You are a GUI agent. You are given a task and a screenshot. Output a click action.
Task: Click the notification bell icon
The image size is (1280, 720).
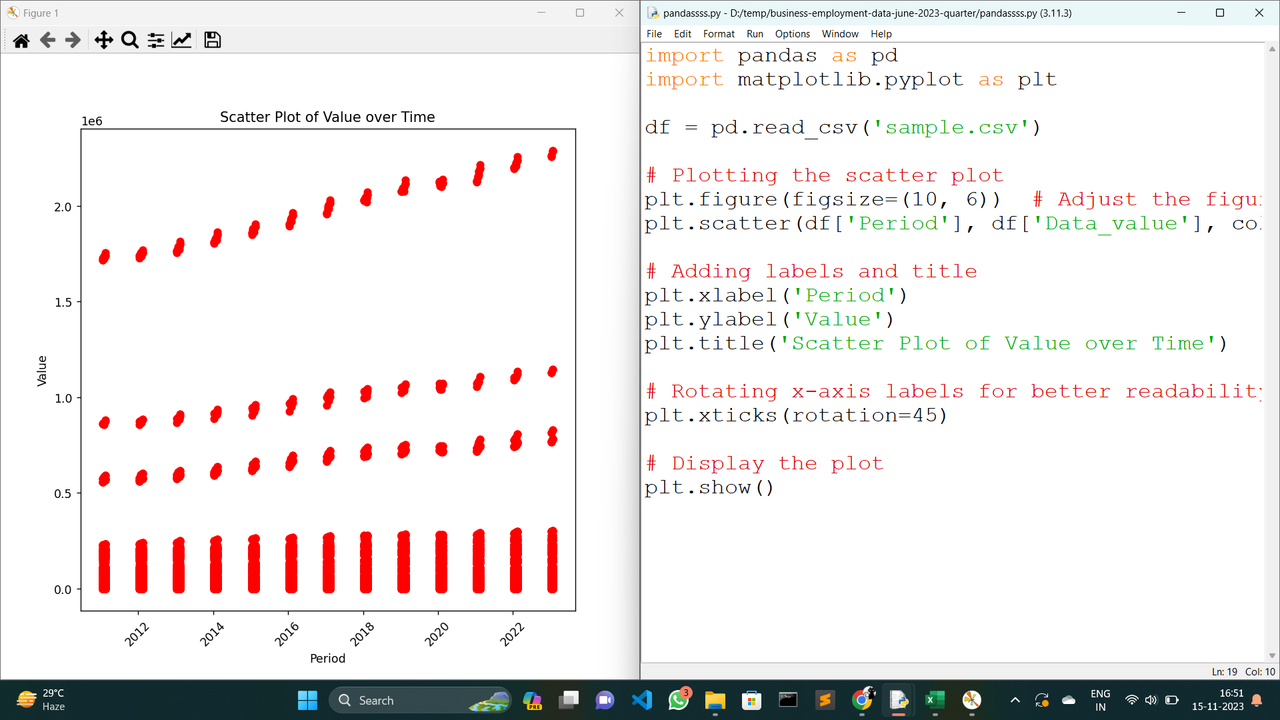tap(1257, 700)
